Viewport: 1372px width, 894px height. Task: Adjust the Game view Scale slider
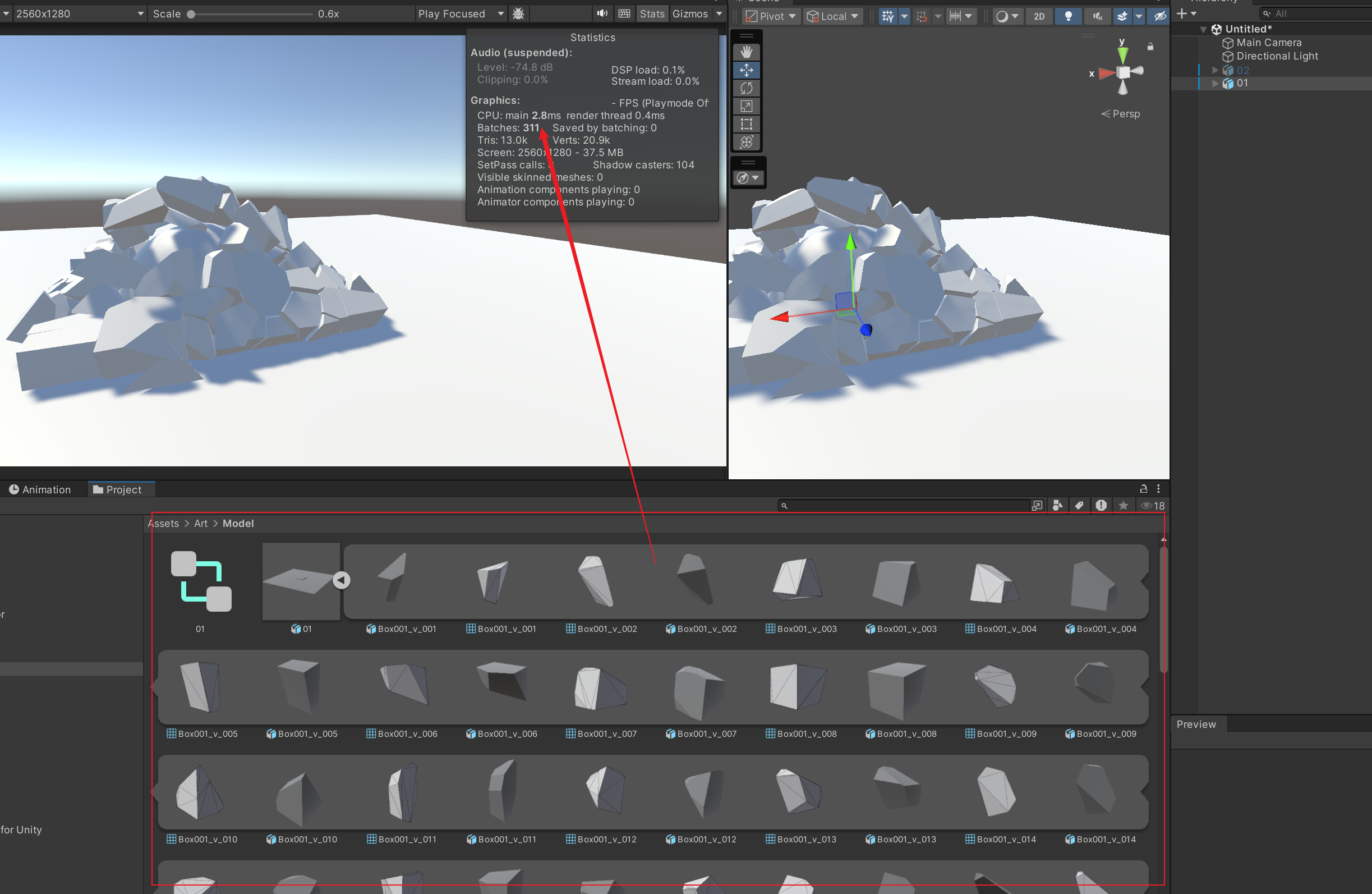(251, 14)
